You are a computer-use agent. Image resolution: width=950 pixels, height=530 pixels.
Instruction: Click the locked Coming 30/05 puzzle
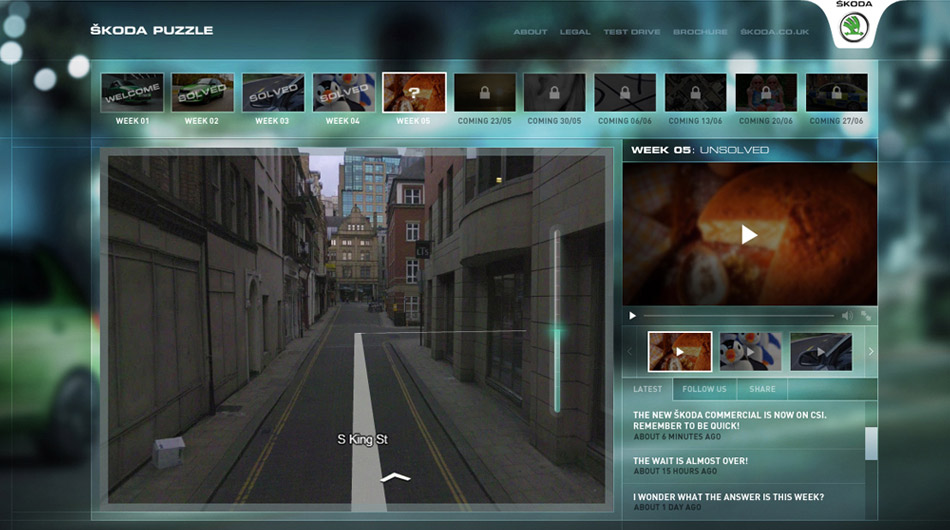[555, 93]
